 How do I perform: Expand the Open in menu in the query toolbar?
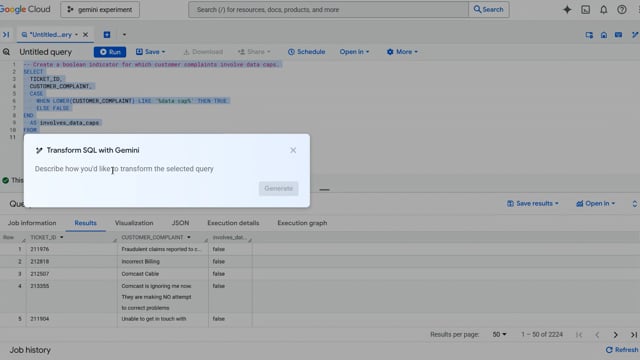click(x=354, y=52)
